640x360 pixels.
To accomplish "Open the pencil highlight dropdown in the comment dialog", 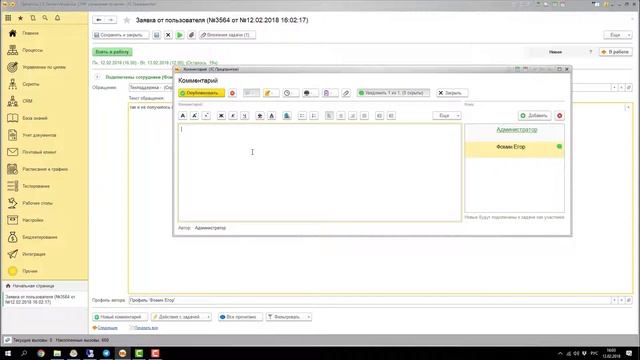I will (271, 93).
